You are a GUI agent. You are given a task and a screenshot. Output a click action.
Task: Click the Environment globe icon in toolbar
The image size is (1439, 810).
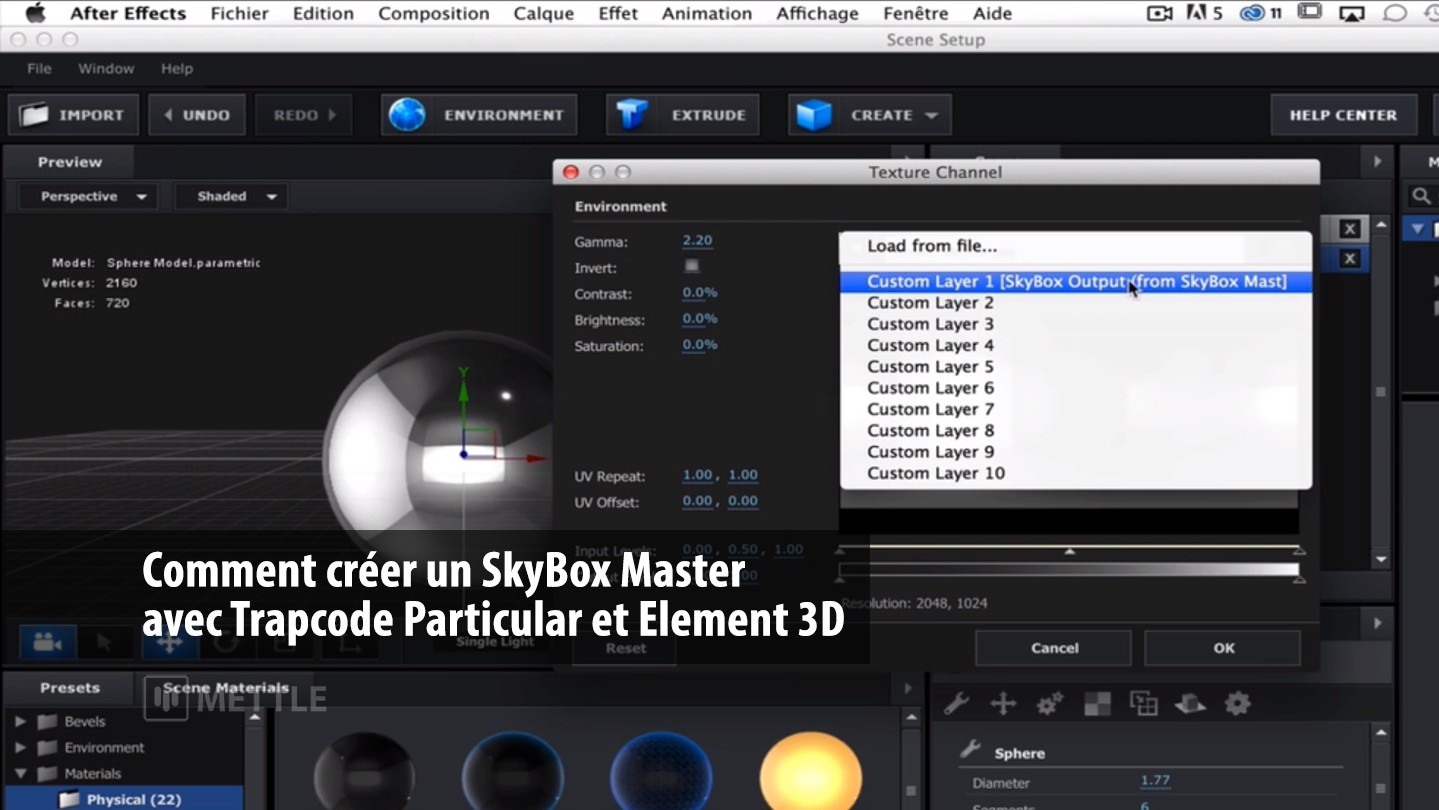[407, 115]
